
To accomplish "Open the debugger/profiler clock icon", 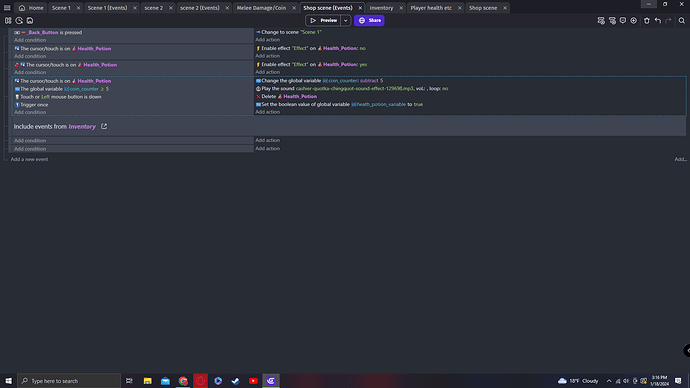I will click(x=19, y=20).
